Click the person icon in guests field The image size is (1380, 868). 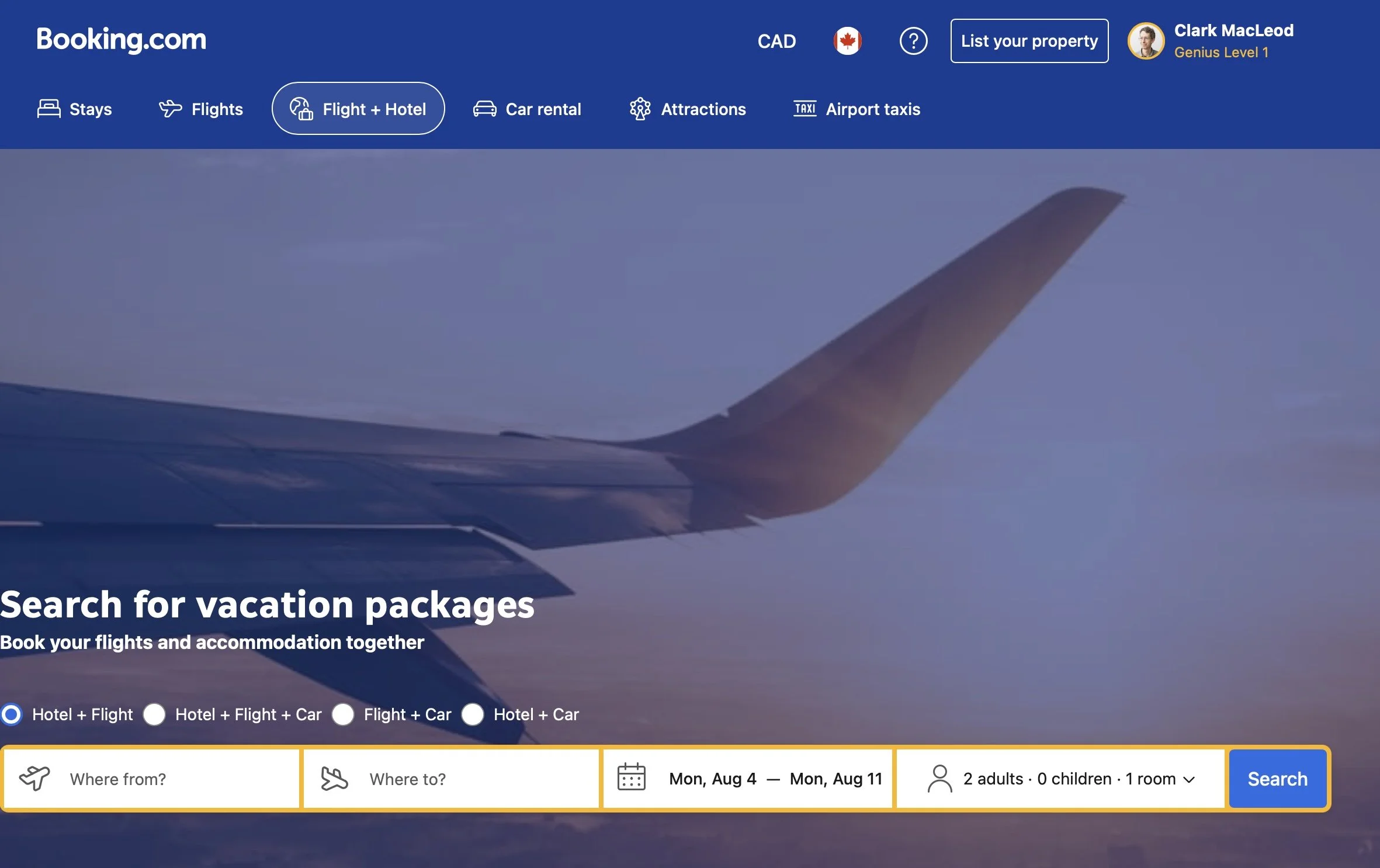[939, 779]
